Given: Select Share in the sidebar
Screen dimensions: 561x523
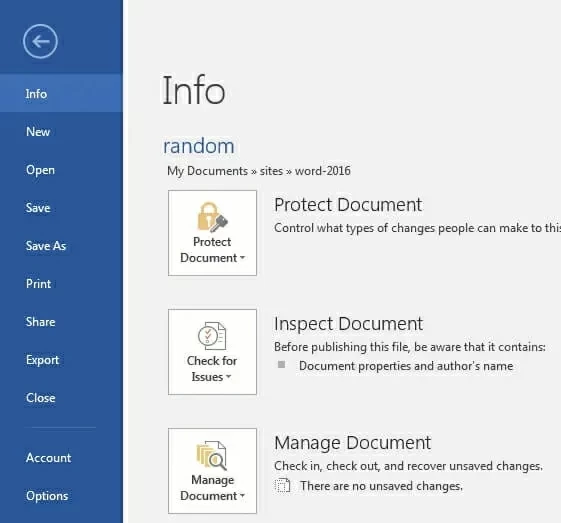Looking at the screenshot, I should (61, 322).
